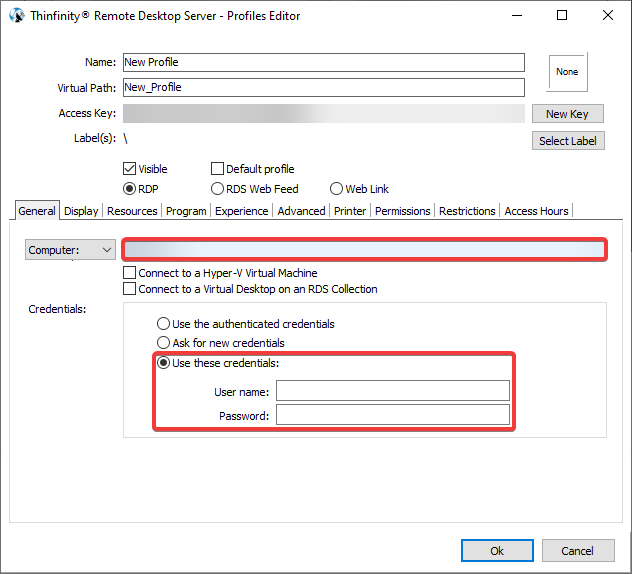Select the RDS Web Feed option

click(x=217, y=189)
